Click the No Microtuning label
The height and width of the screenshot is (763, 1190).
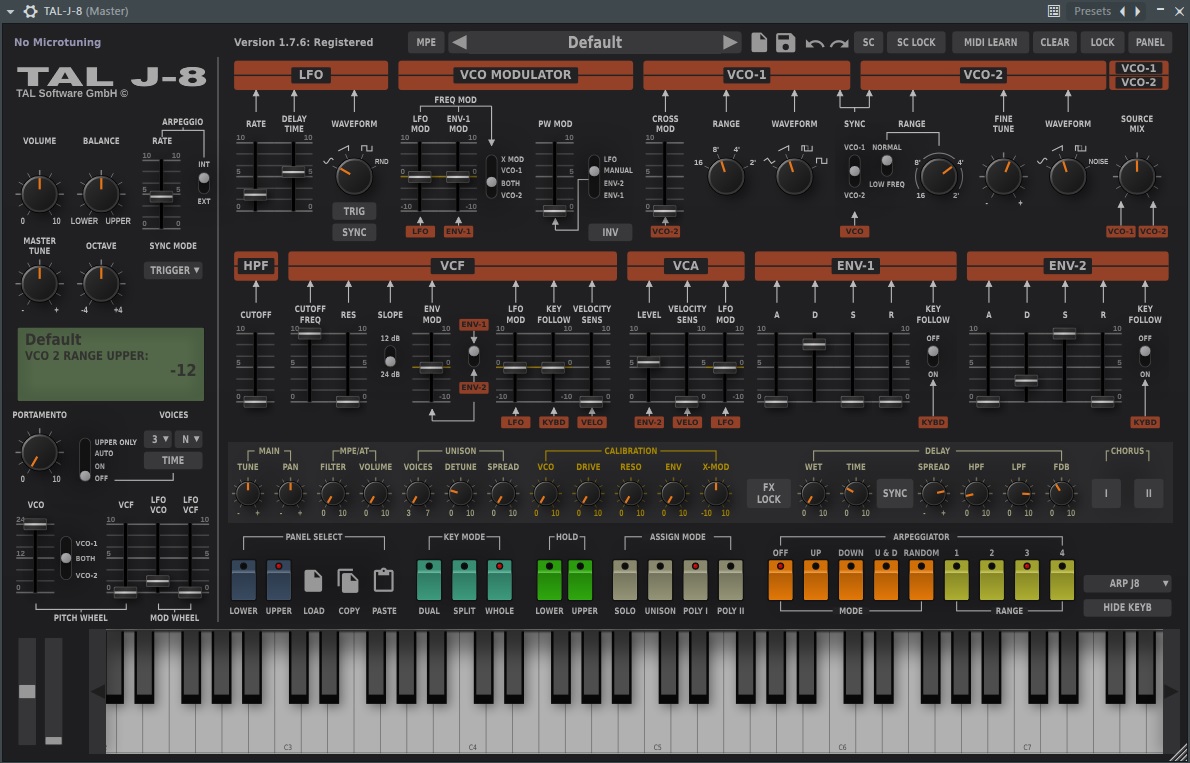58,43
